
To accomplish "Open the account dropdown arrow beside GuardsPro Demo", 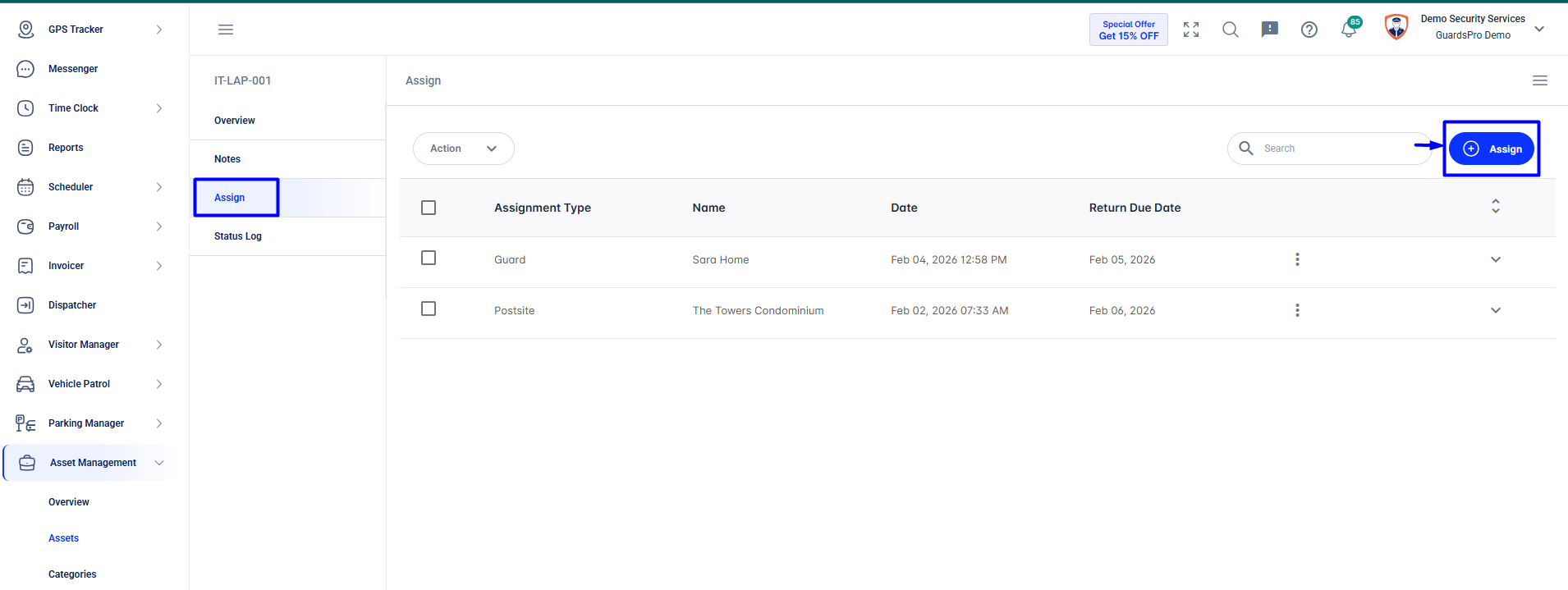I will (x=1539, y=29).
